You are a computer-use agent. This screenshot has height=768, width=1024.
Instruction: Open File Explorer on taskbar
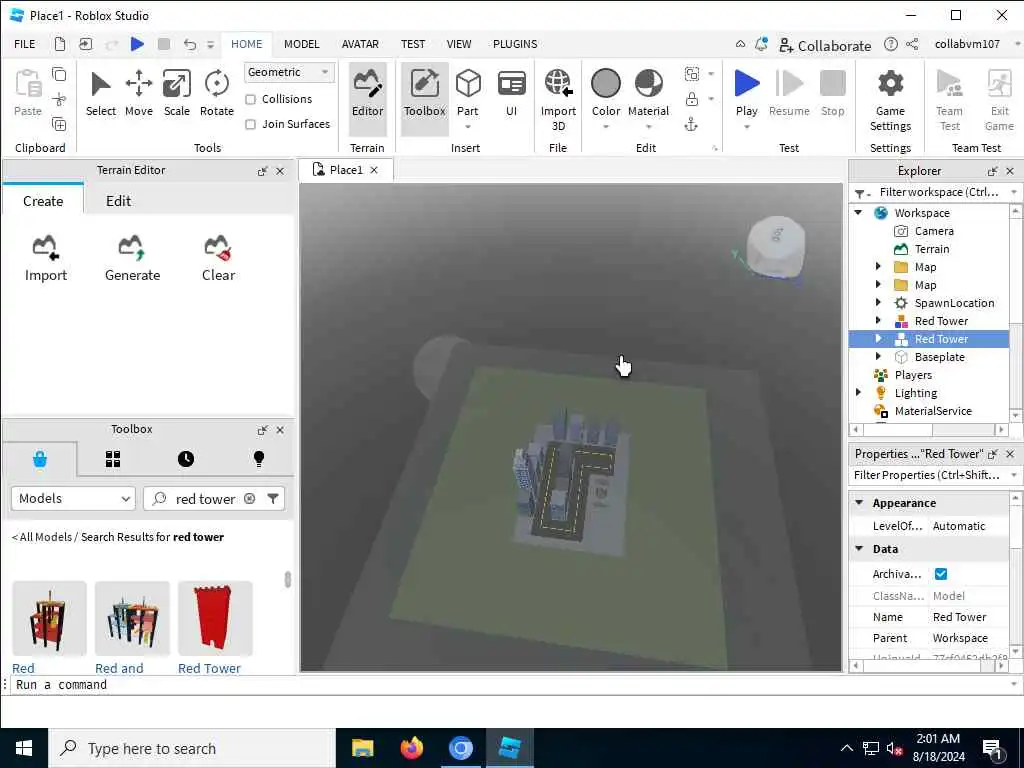pos(362,748)
